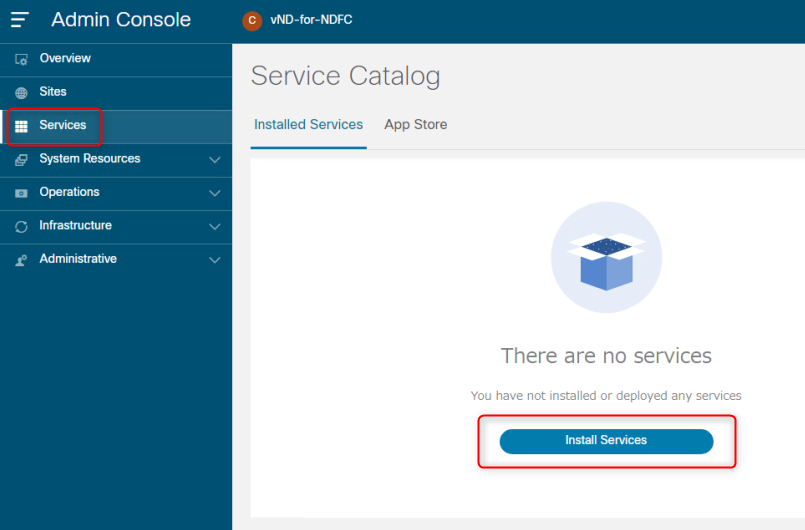Click the vND-for-NDFC cluster name
This screenshot has width=805, height=530.
pyautogui.click(x=311, y=20)
